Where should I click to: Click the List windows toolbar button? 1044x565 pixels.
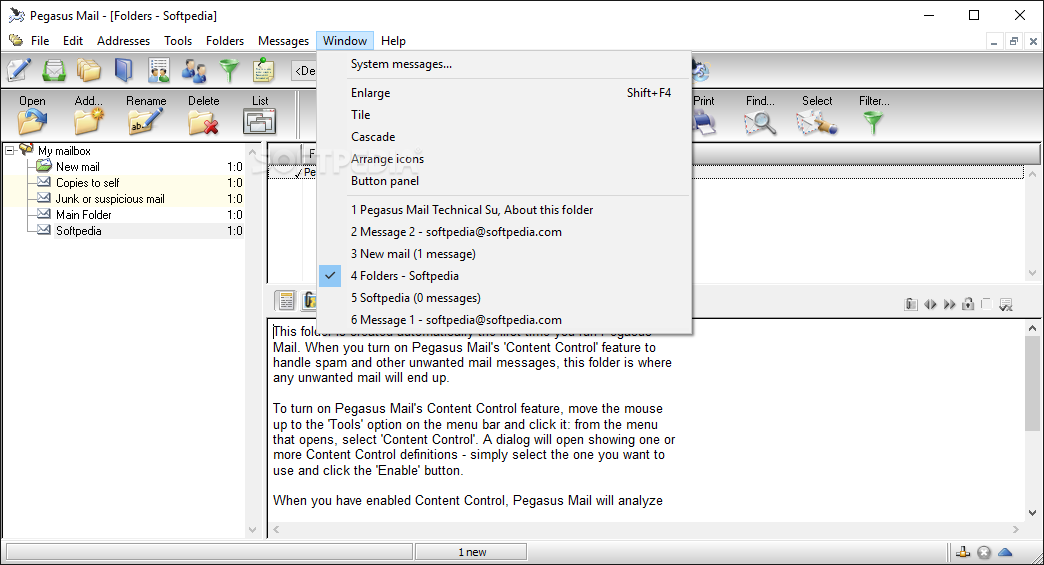[x=260, y=114]
